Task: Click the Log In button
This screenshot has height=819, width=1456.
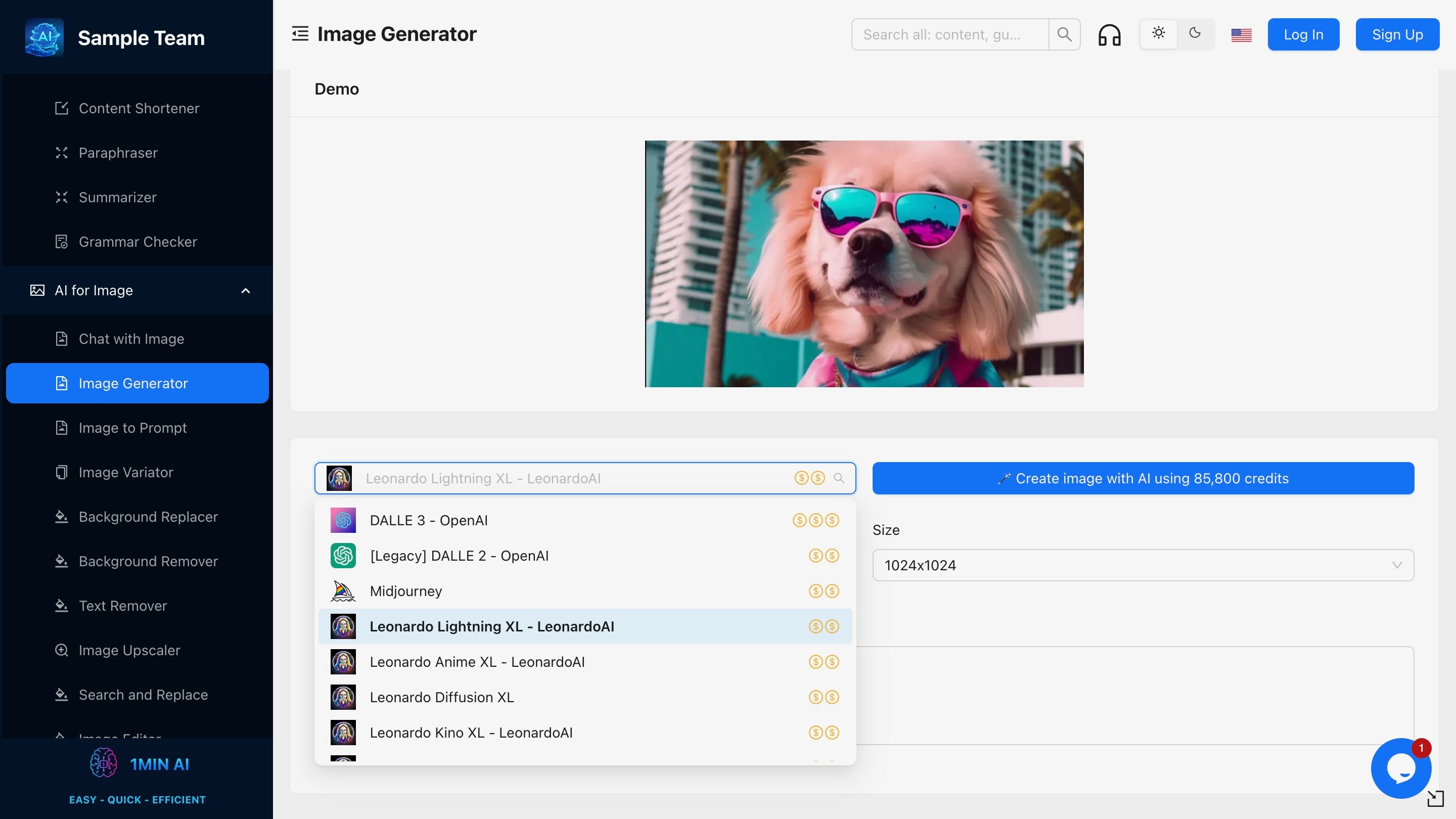Action: pos(1303,34)
